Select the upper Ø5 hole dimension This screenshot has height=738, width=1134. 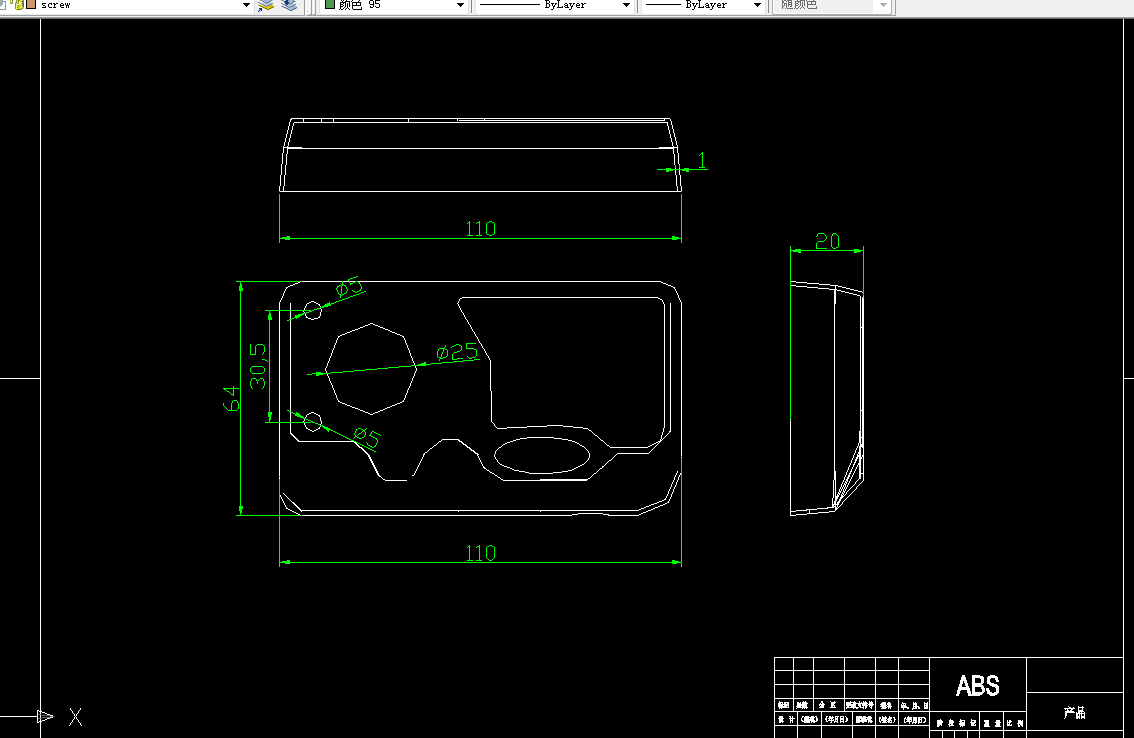pyautogui.click(x=350, y=287)
